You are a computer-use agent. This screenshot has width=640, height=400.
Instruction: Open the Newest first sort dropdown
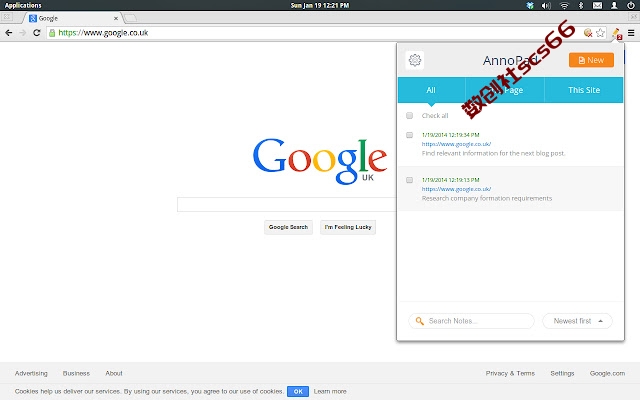point(578,321)
